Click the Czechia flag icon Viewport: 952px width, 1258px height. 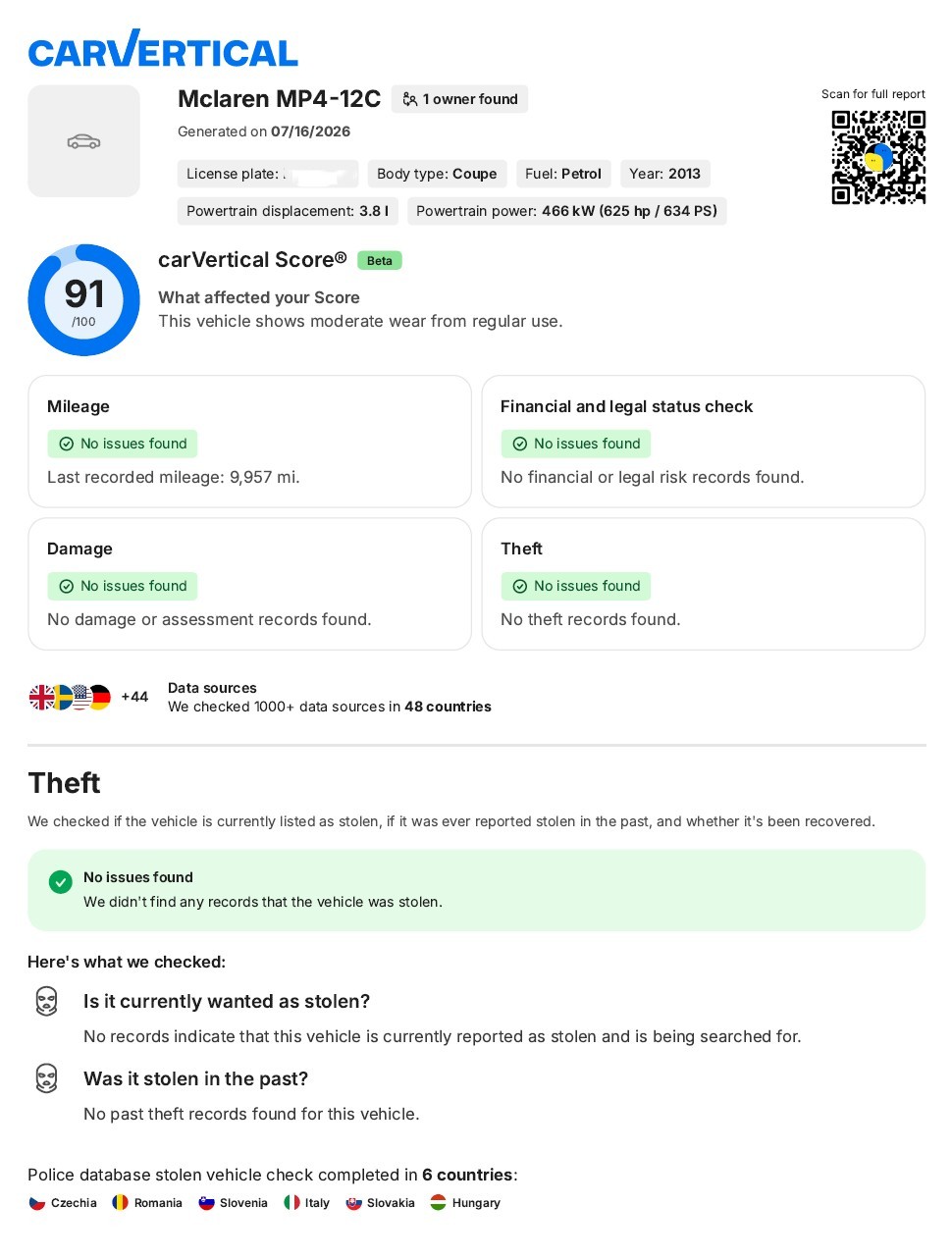[x=36, y=1203]
